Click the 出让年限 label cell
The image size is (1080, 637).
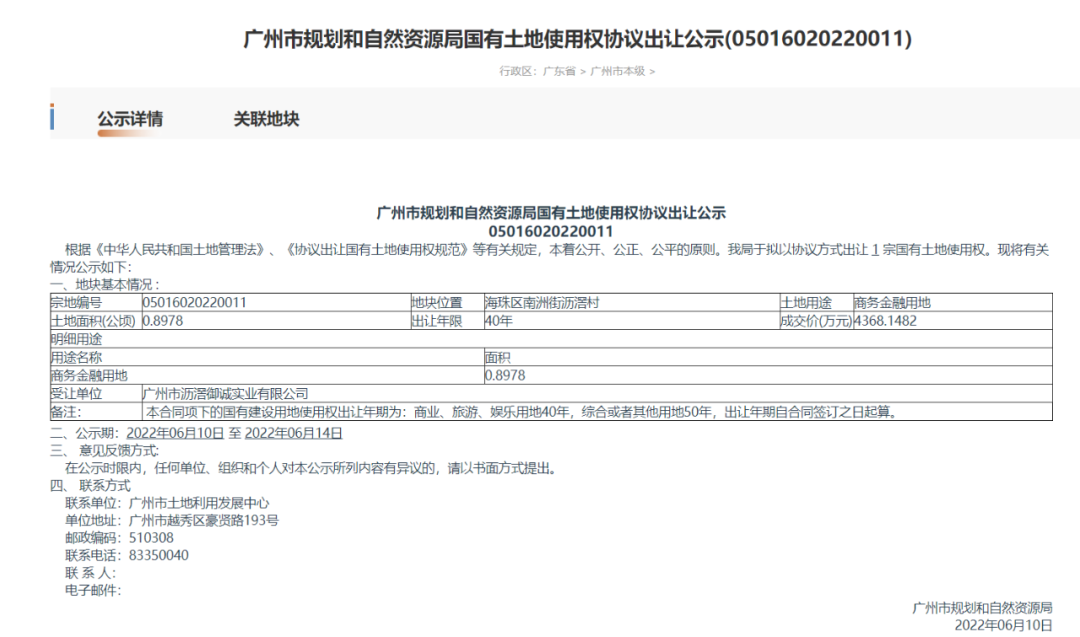click(x=446, y=321)
